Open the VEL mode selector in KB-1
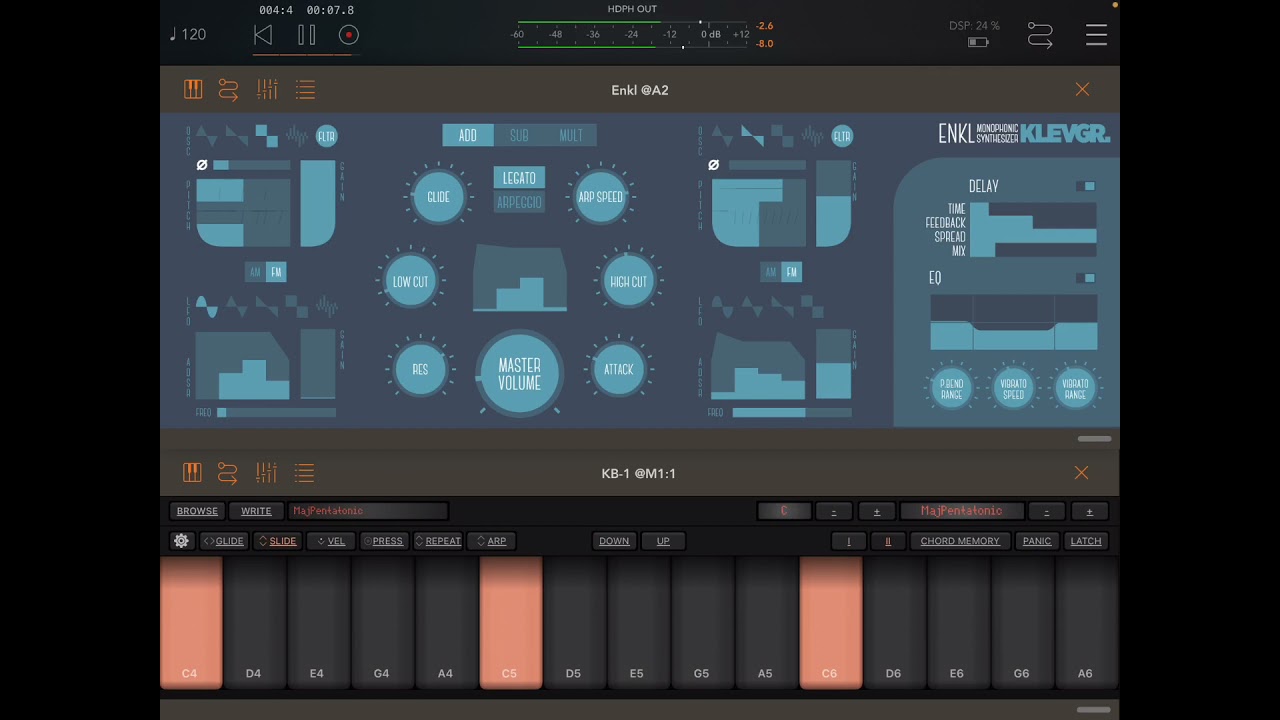The height and width of the screenshot is (720, 1280). coord(330,541)
